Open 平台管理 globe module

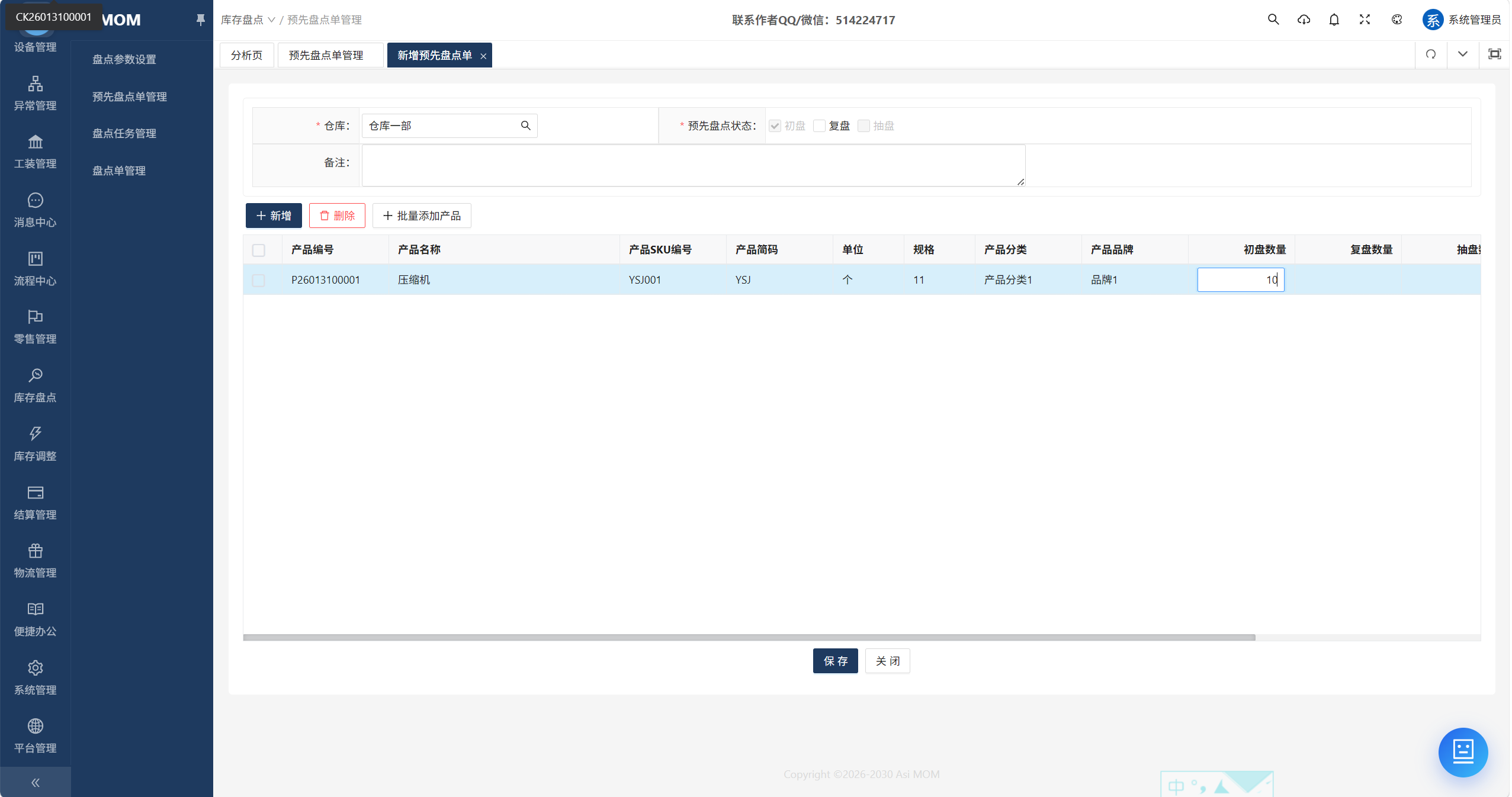pos(35,736)
